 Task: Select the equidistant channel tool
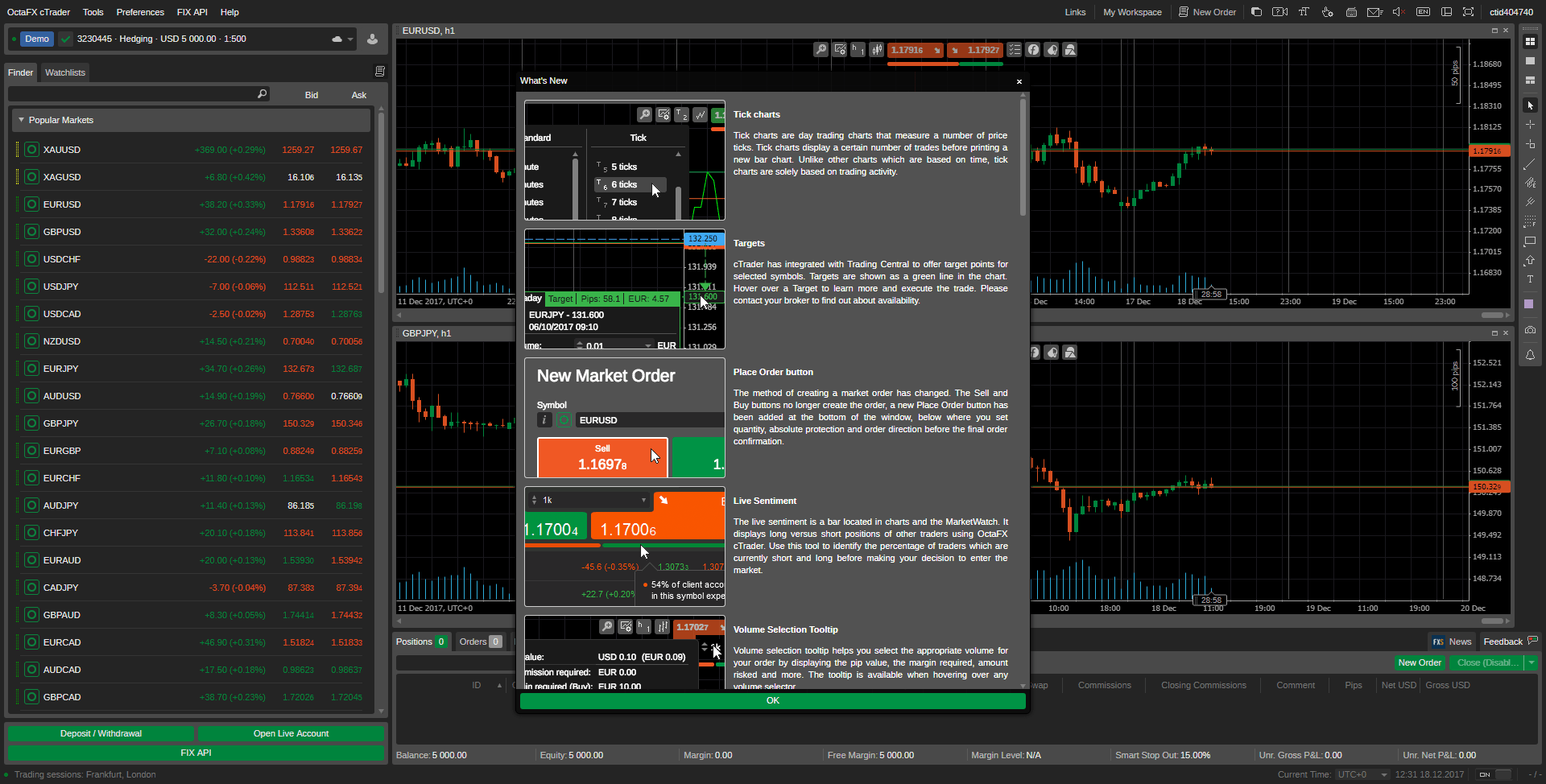(x=1530, y=183)
